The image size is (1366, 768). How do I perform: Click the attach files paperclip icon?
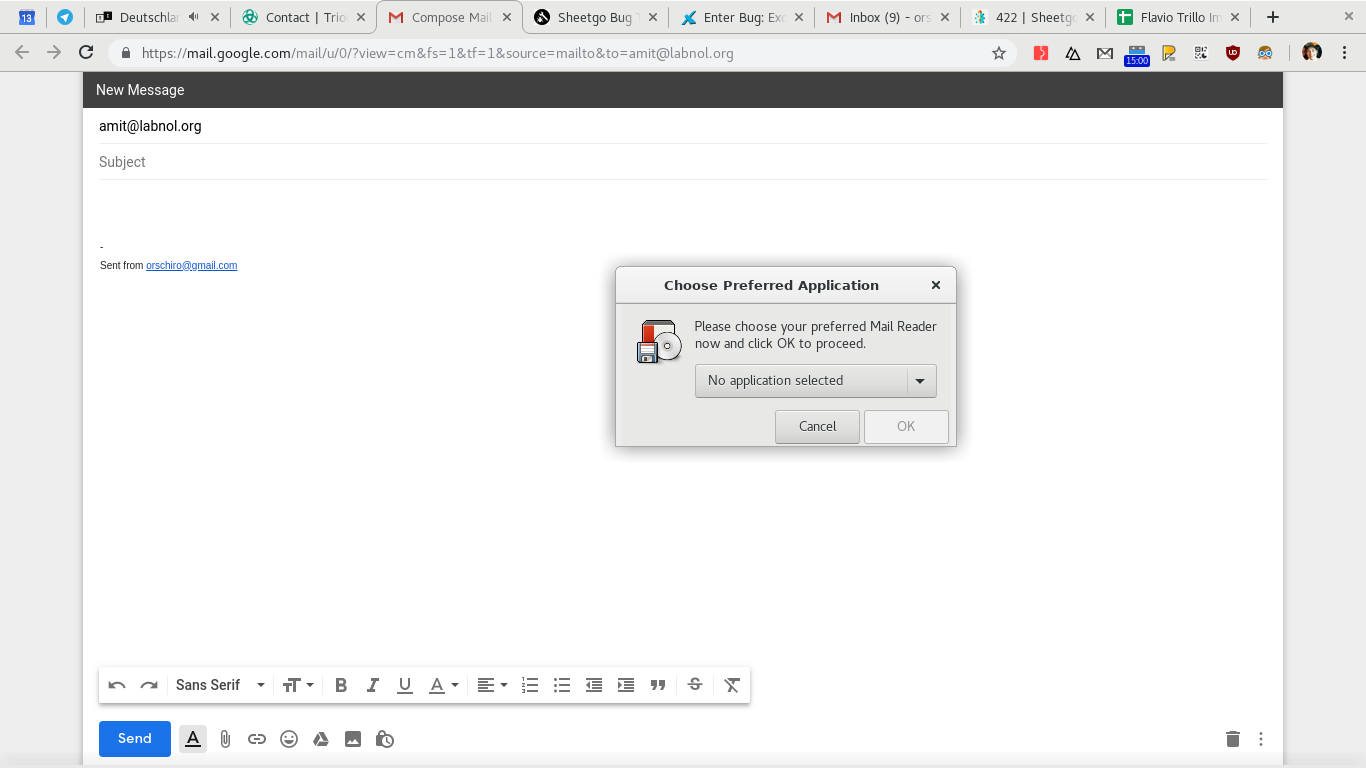(x=225, y=739)
